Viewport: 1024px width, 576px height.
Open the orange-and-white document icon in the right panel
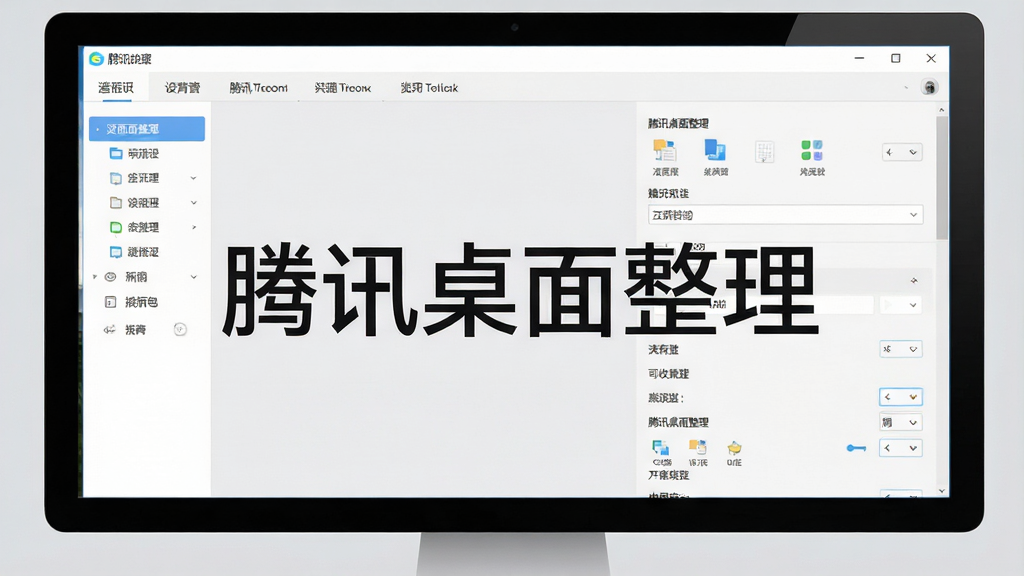pyautogui.click(x=665, y=151)
